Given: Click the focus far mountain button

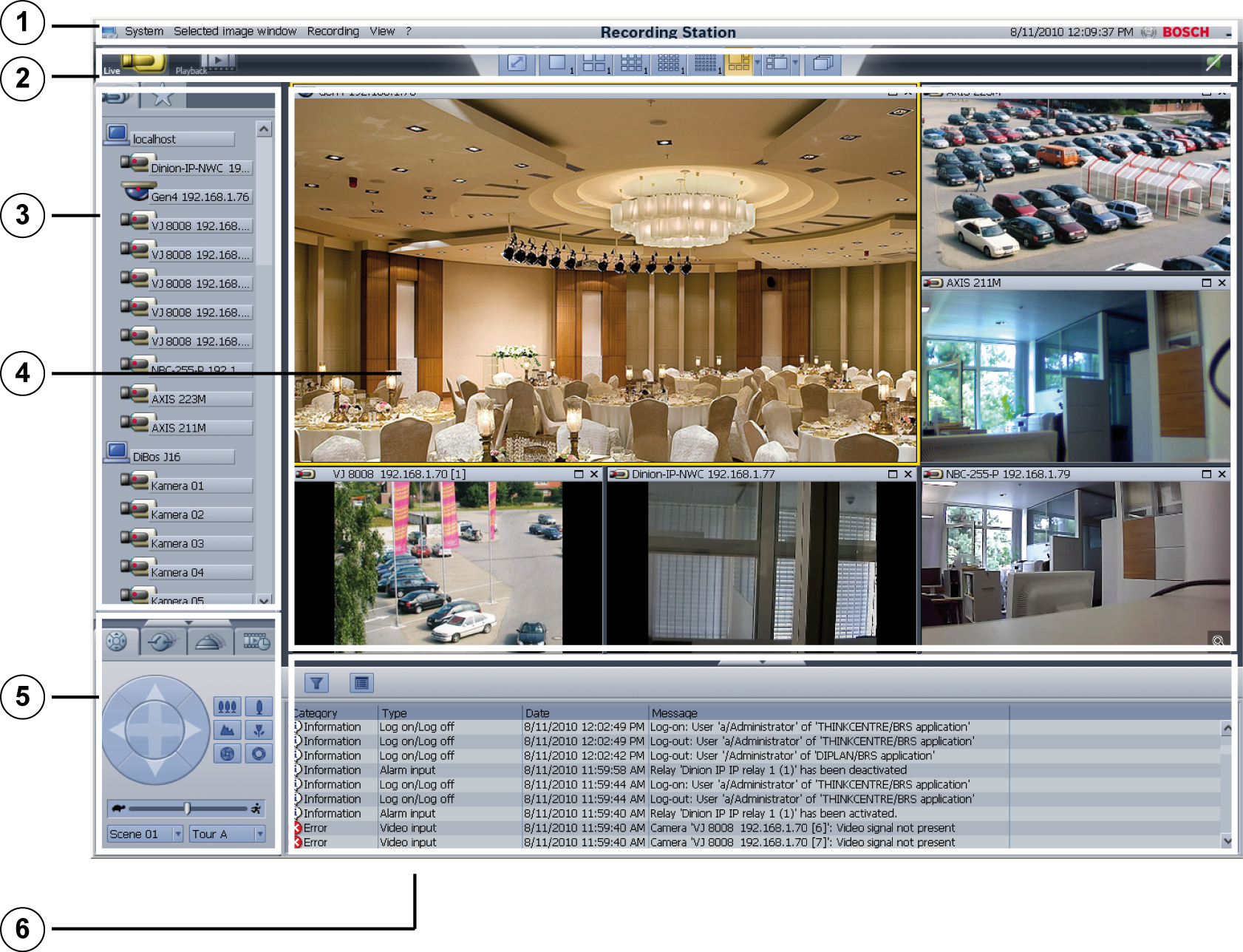Looking at the screenshot, I should point(228,730).
